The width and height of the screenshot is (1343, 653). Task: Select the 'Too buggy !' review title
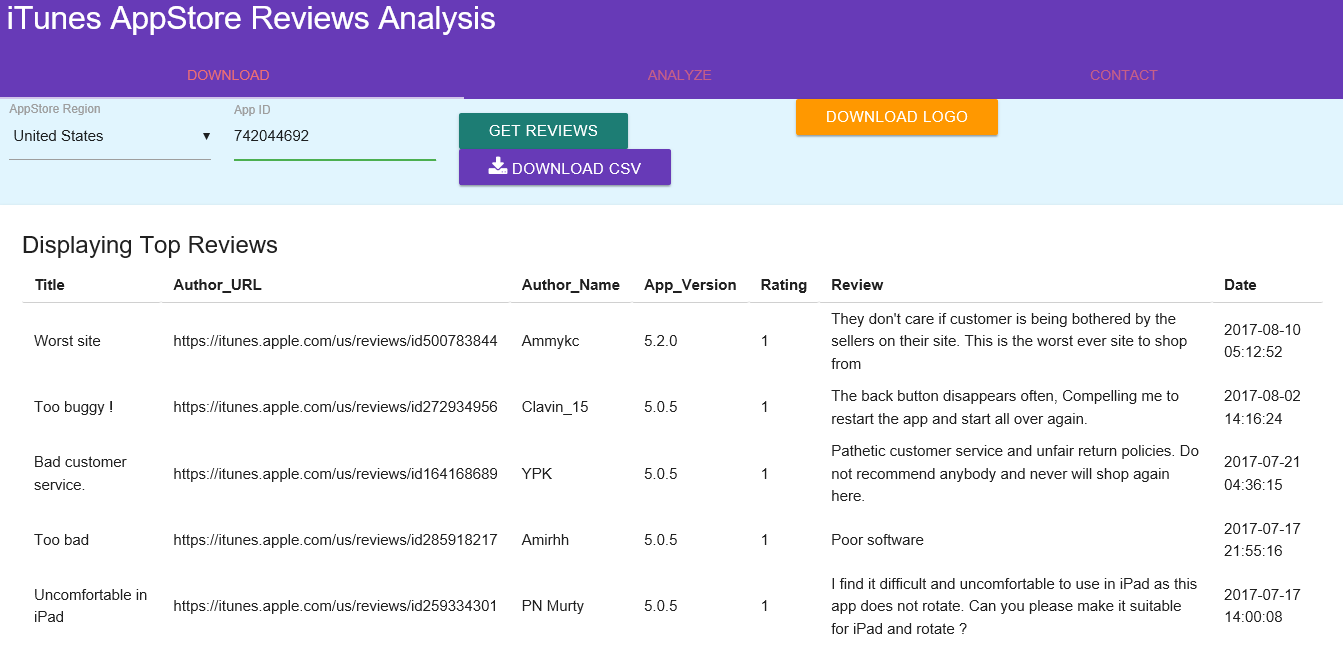74,407
